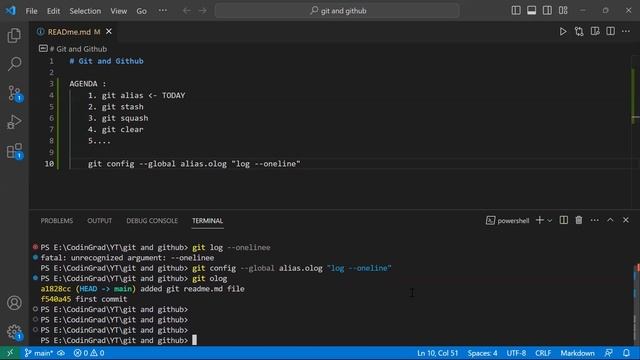Viewport: 640px width, 360px height.
Task: Select encoding via UTF-8 indicator
Action: coord(516,353)
